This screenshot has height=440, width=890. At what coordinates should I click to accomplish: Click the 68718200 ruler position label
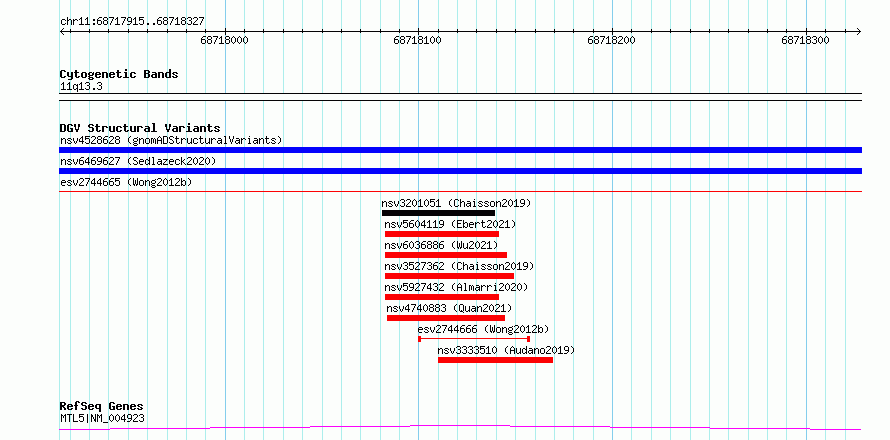[612, 40]
